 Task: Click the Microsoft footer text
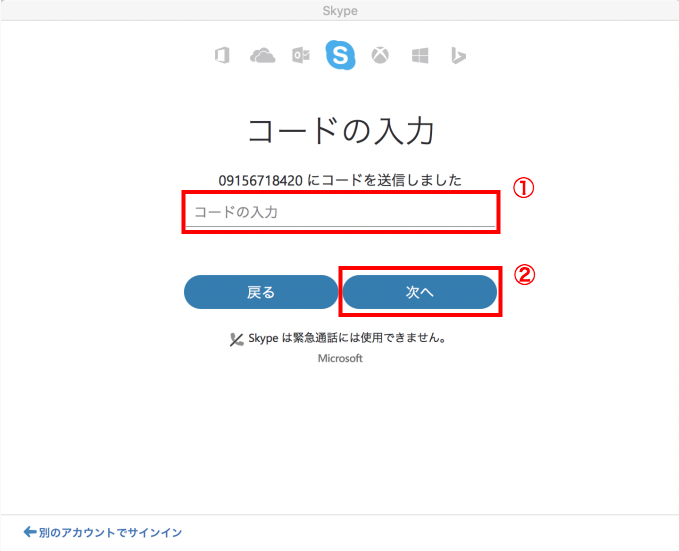click(x=340, y=358)
